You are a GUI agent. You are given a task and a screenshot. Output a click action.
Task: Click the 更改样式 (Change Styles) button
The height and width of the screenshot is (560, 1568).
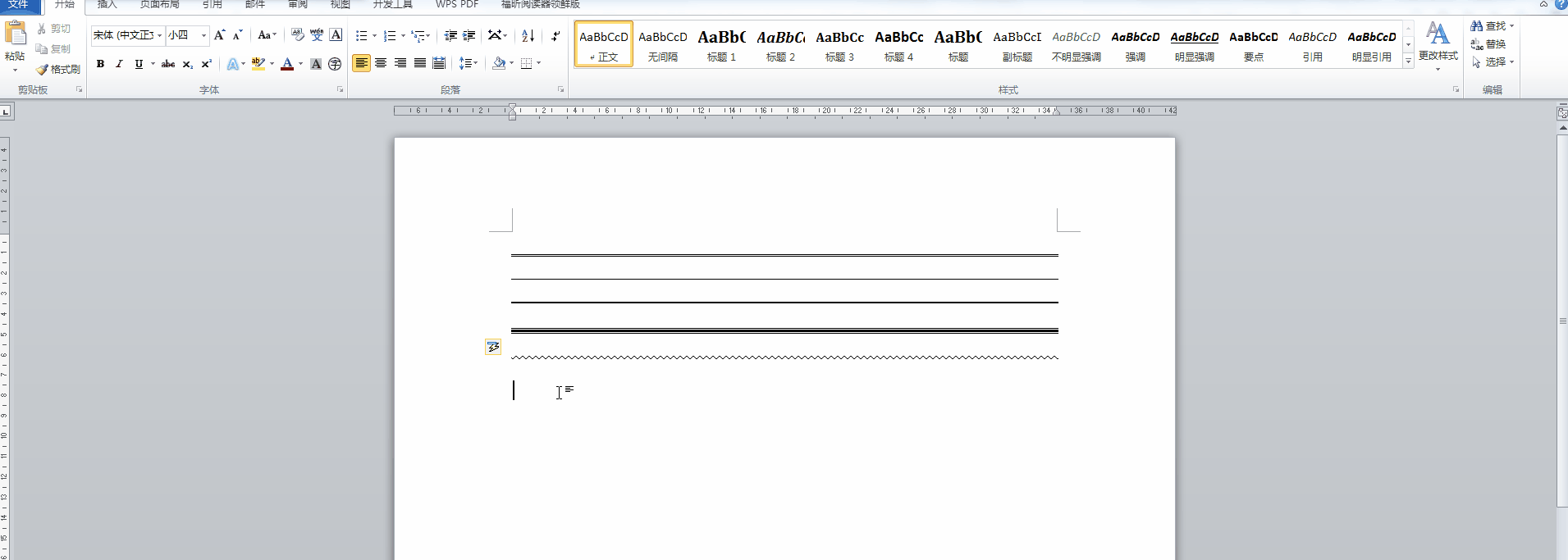click(1438, 45)
